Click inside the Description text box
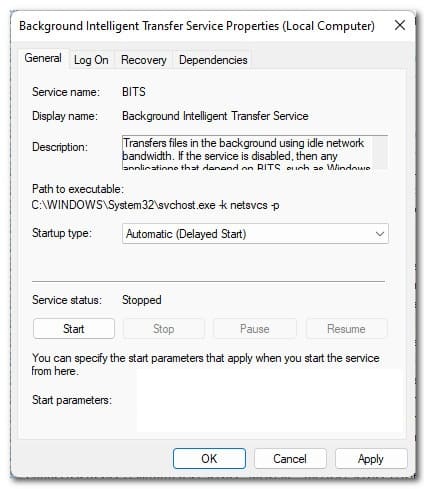 tap(247, 153)
